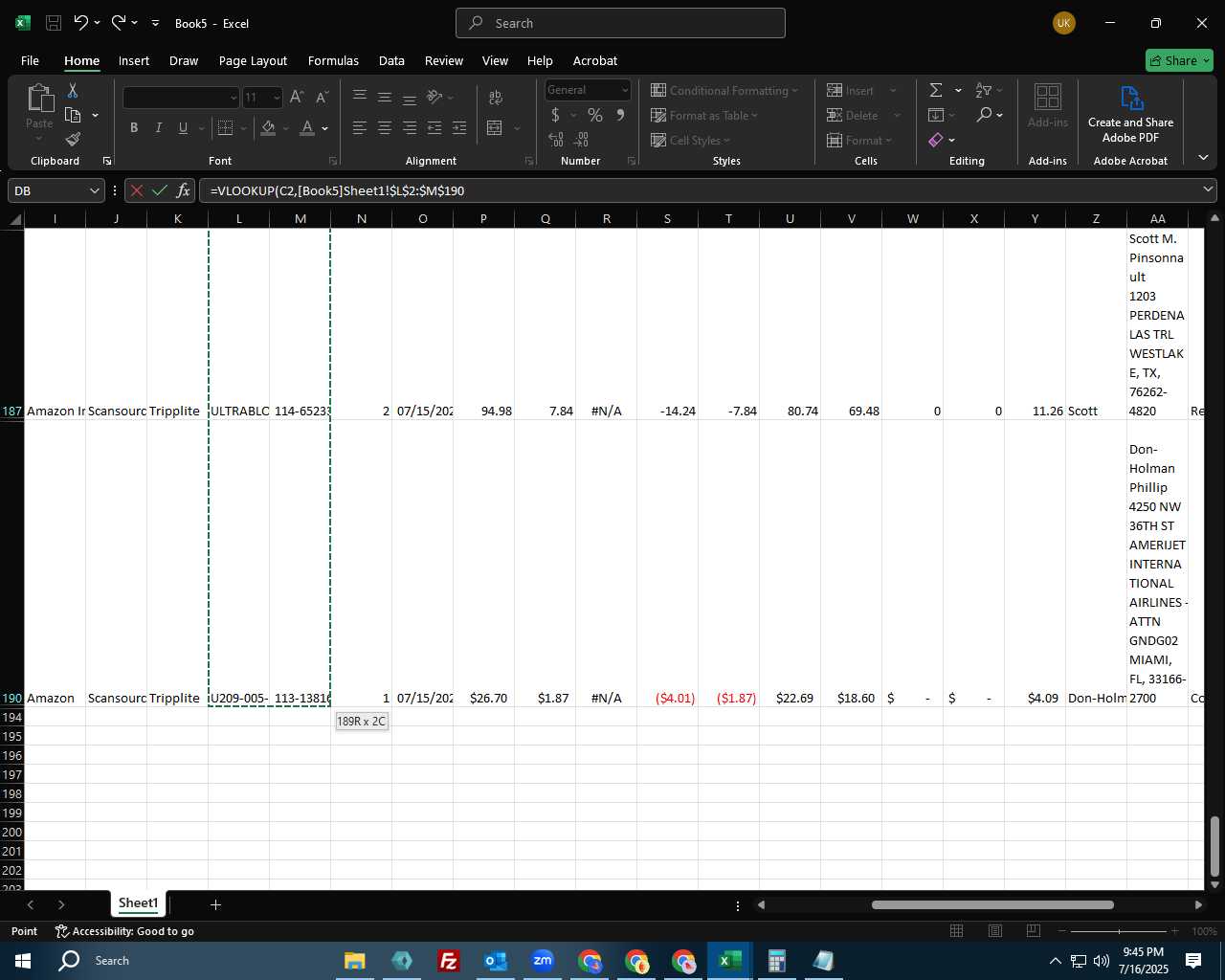
Task: Click the Accounting Number Format dollar icon
Action: coord(555,115)
